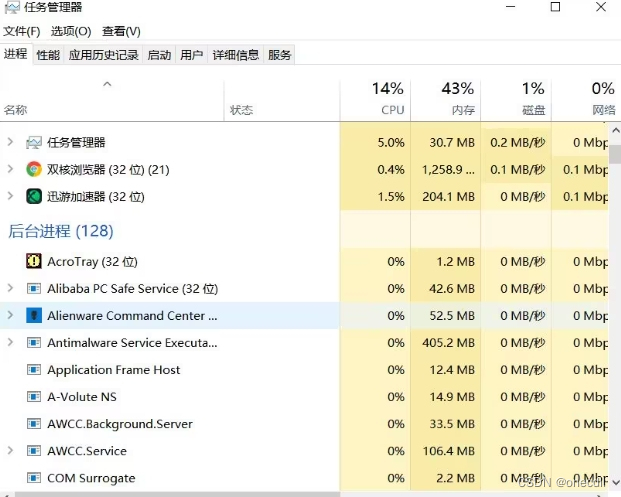Expand the 迅游加速器 process group
The width and height of the screenshot is (621, 497).
click(x=11, y=196)
